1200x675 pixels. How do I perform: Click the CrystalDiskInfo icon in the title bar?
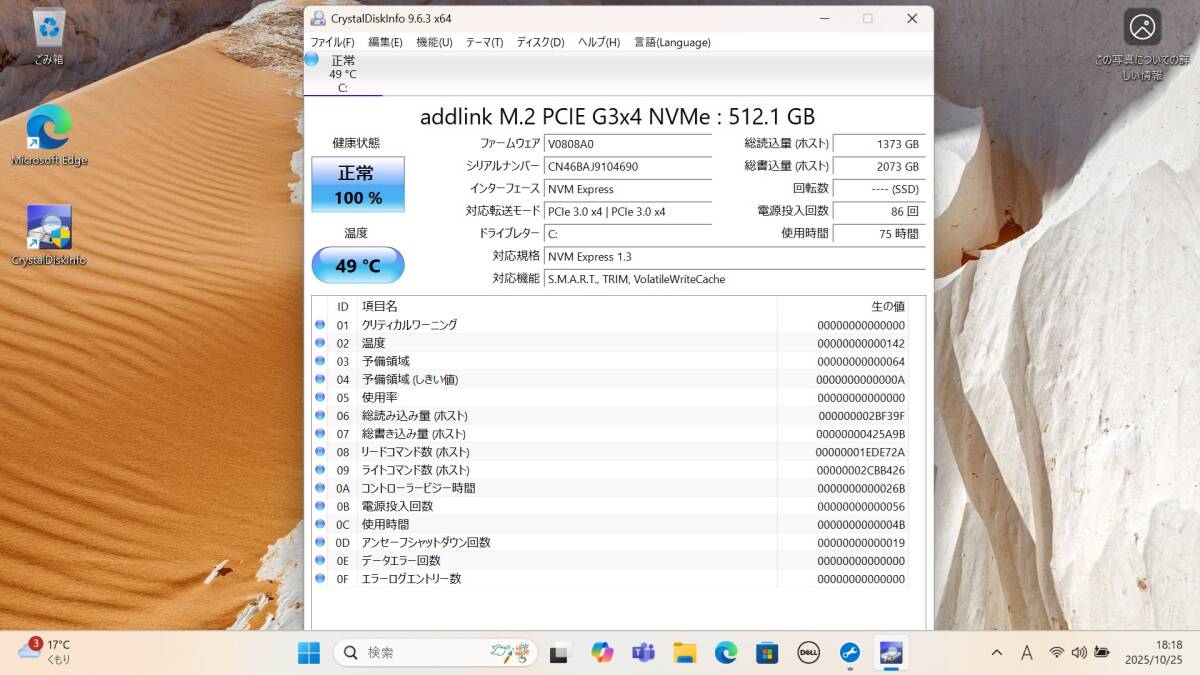pyautogui.click(x=316, y=18)
